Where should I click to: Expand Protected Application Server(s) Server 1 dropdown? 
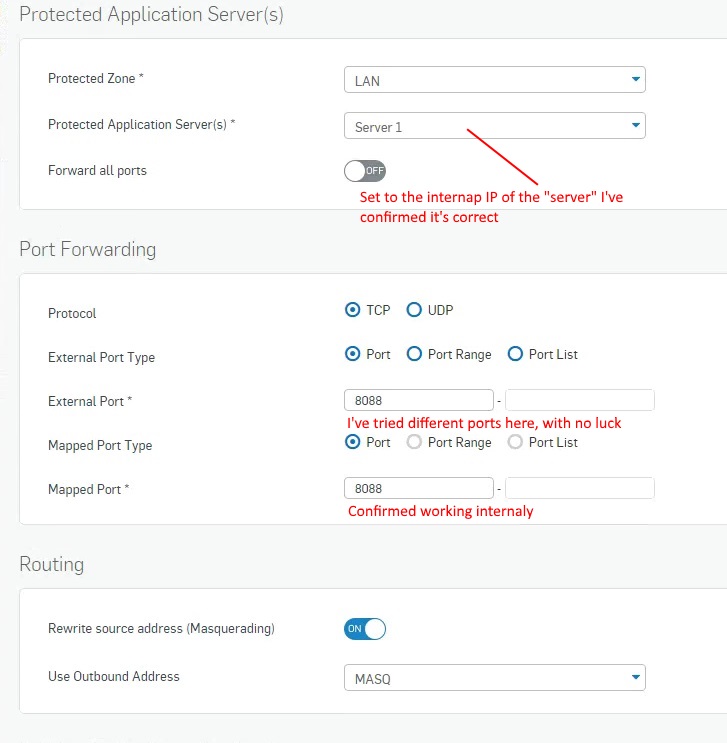(x=494, y=126)
